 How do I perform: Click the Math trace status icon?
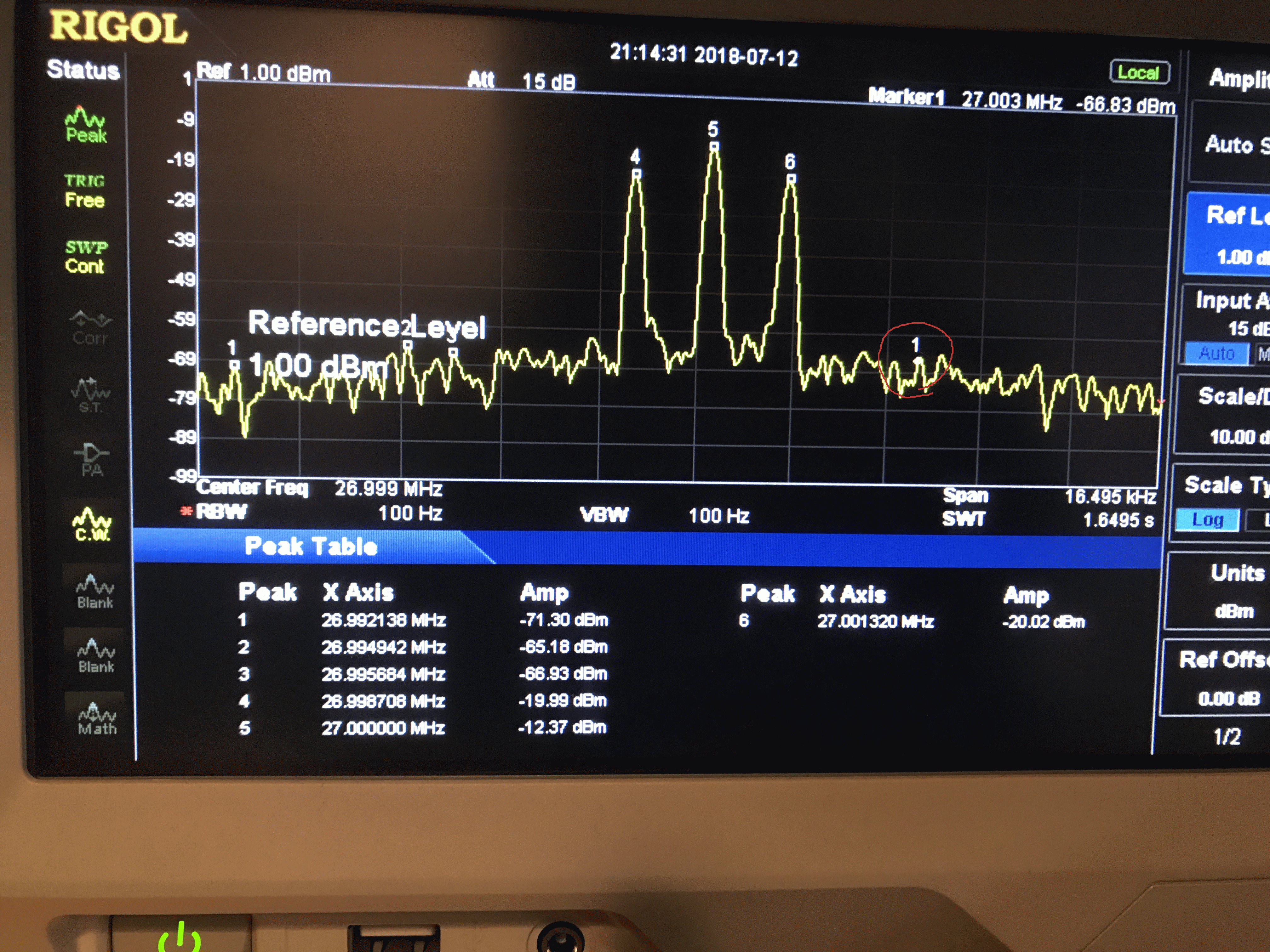pyautogui.click(x=97, y=718)
